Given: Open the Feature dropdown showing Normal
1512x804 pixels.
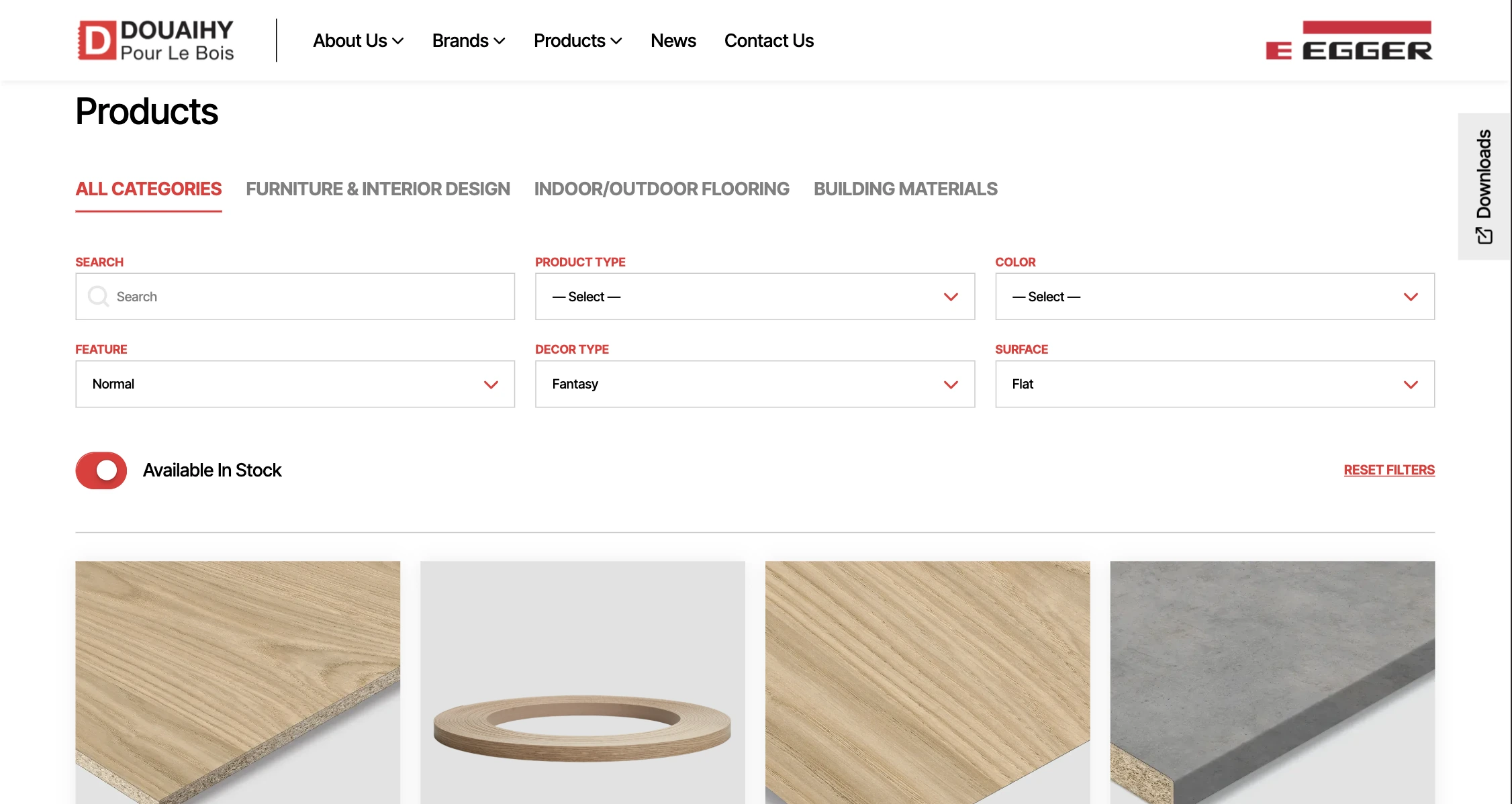Looking at the screenshot, I should point(295,384).
